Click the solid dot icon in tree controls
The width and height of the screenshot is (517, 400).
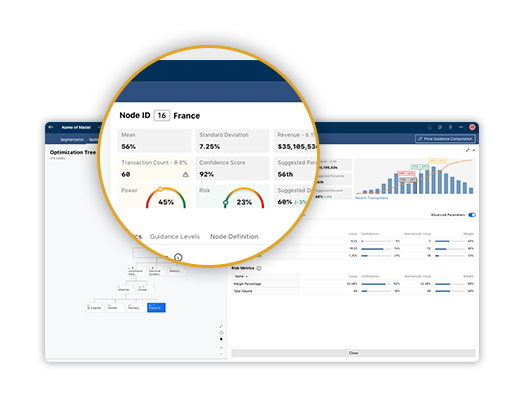221,339
